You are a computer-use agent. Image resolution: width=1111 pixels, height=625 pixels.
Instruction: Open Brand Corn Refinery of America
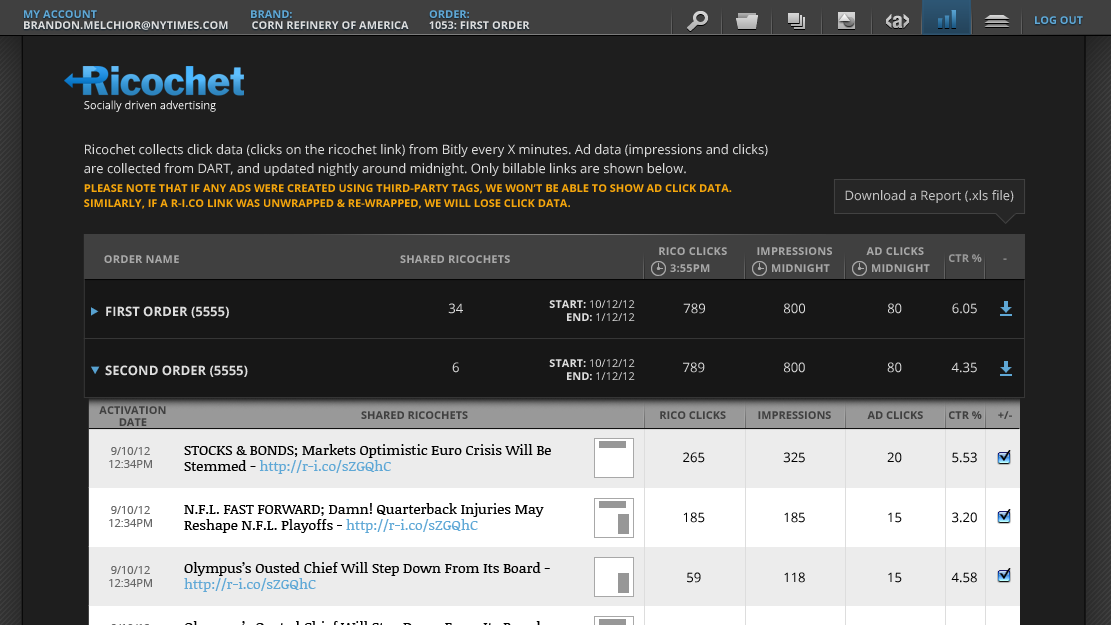(x=330, y=19)
